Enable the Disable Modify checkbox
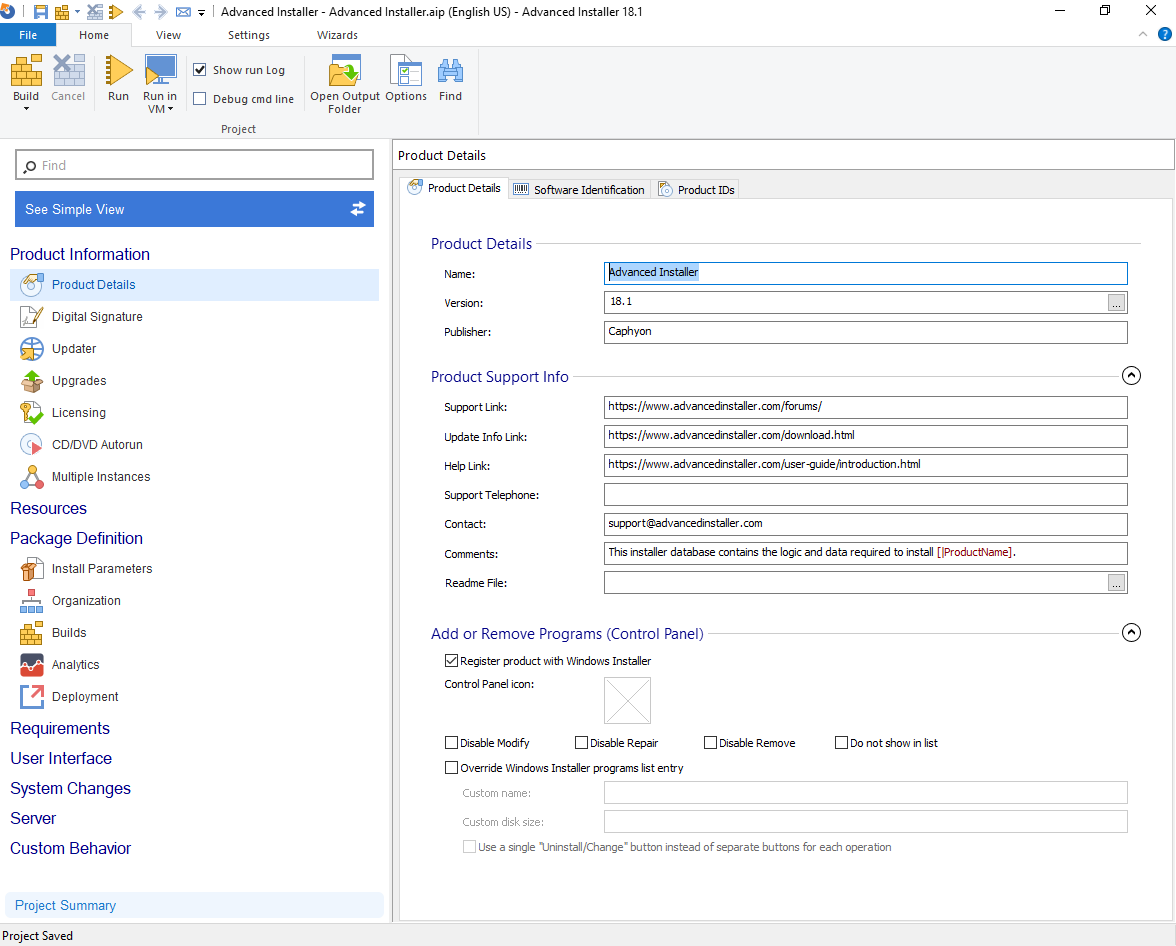Screen dimensions: 1176x946 [x=451, y=742]
